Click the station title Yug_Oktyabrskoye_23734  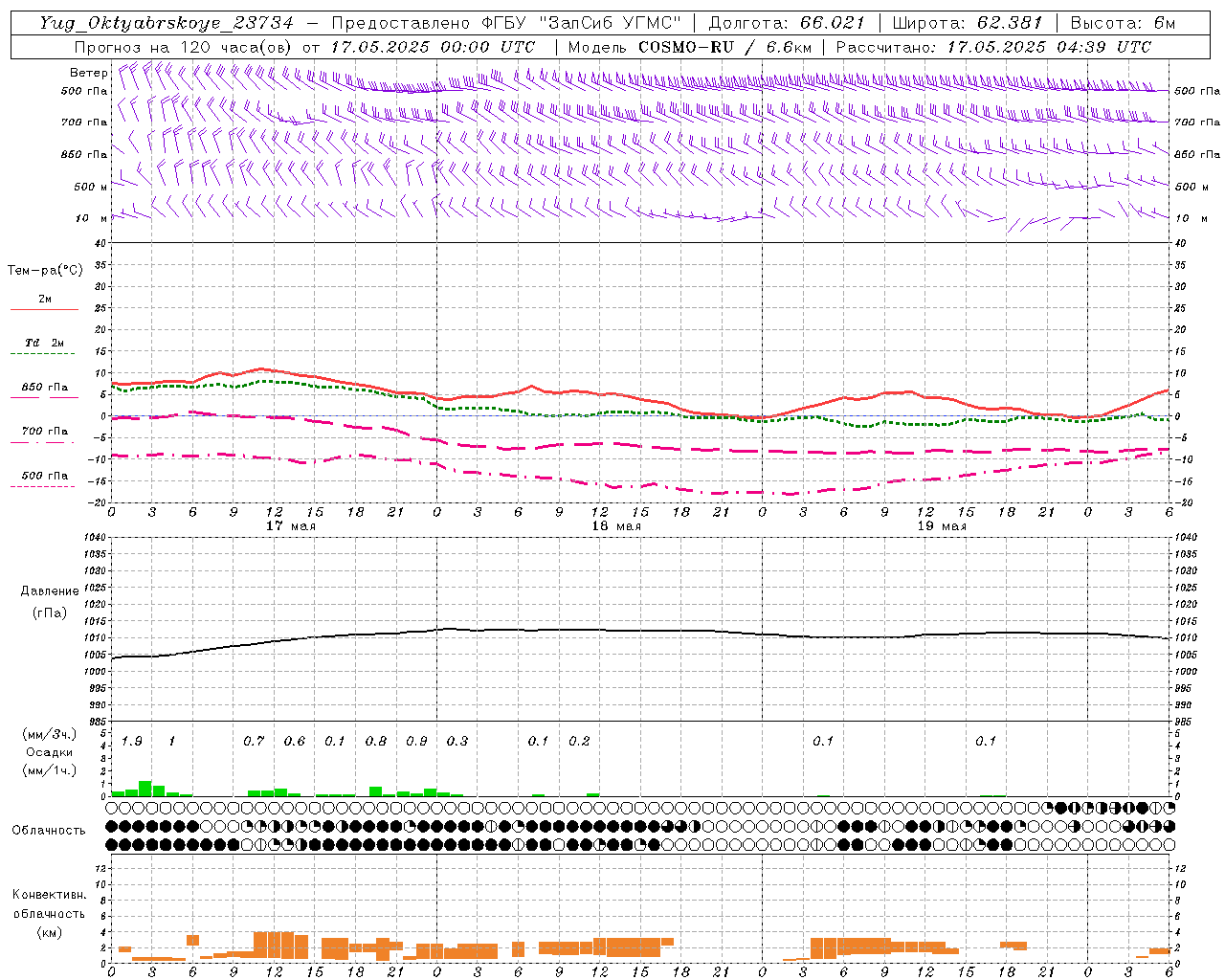[167, 23]
